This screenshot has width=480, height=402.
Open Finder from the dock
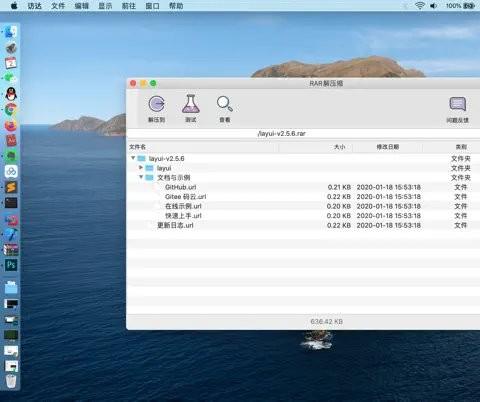pos(11,32)
